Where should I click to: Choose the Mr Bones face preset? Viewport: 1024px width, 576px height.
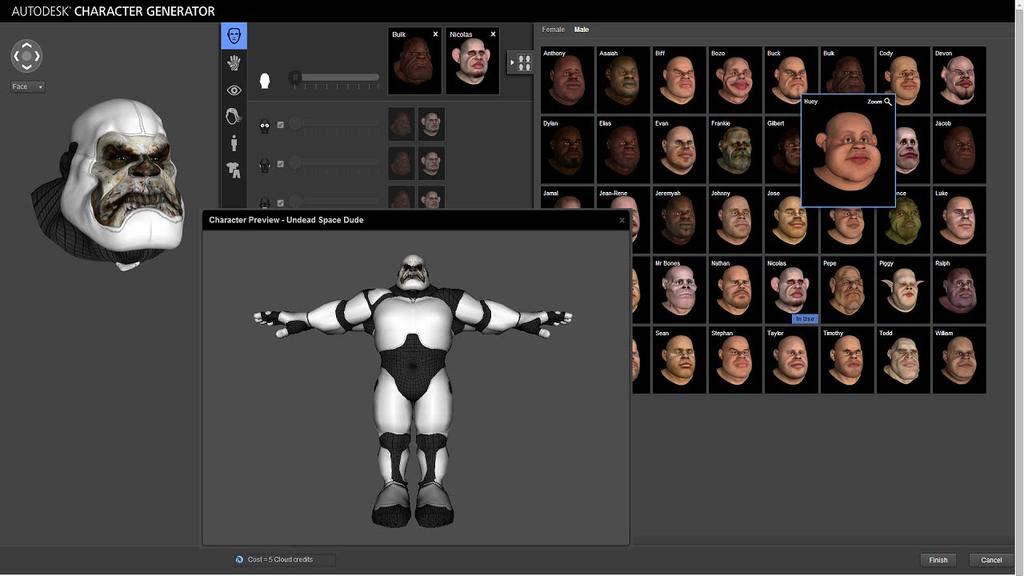coord(679,289)
